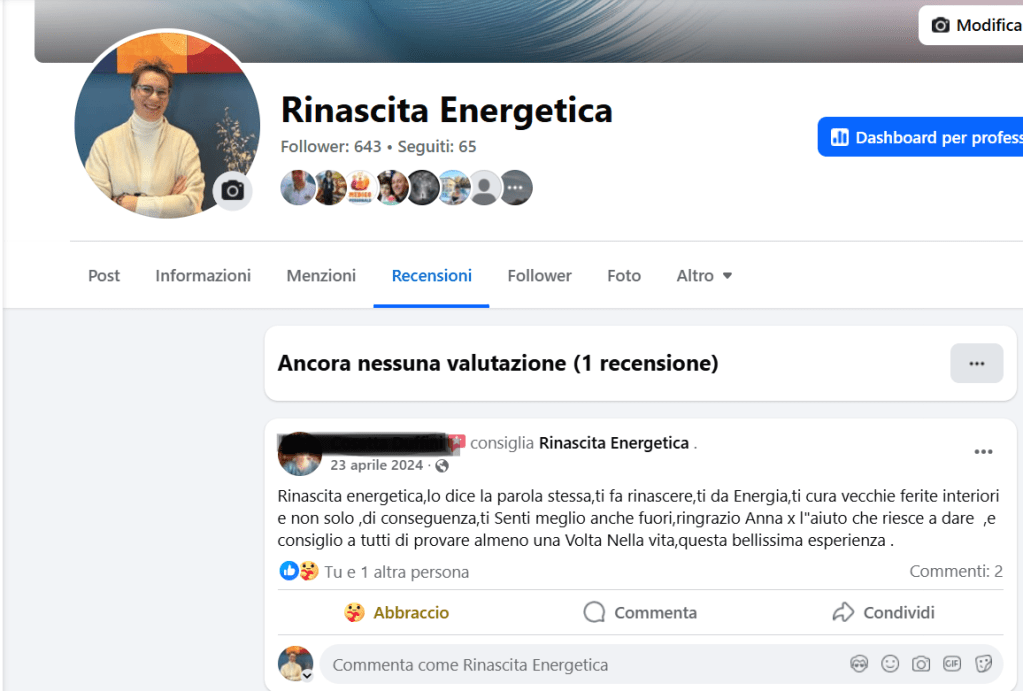This screenshot has width=1023, height=691.
Task: Expand the Altro dropdown menu
Action: (x=704, y=275)
